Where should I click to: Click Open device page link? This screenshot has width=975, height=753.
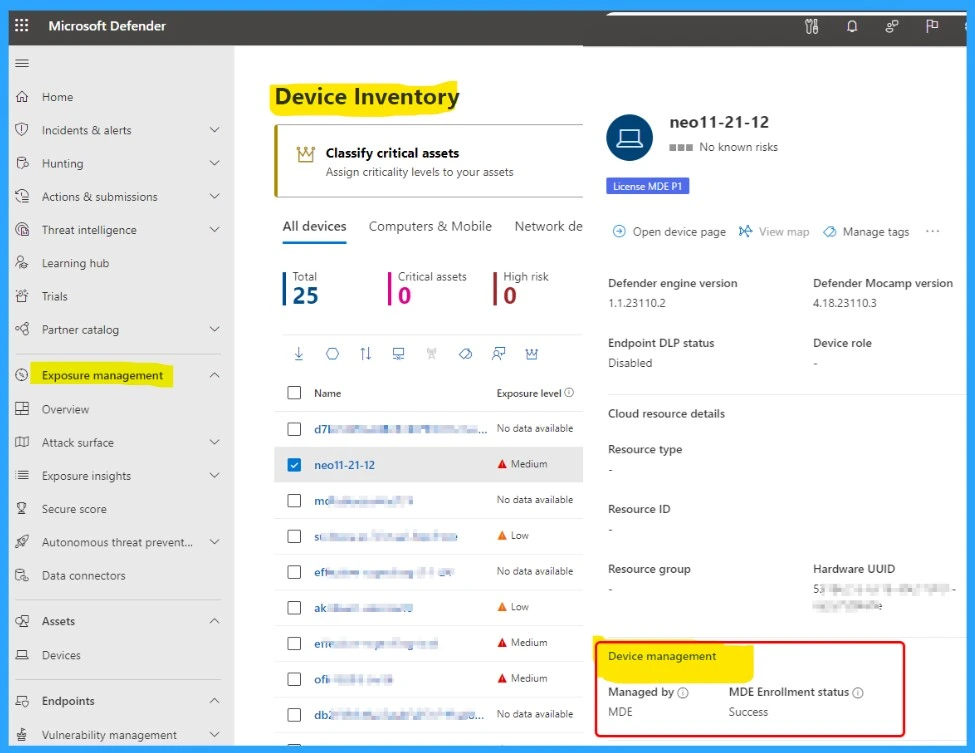(x=669, y=232)
